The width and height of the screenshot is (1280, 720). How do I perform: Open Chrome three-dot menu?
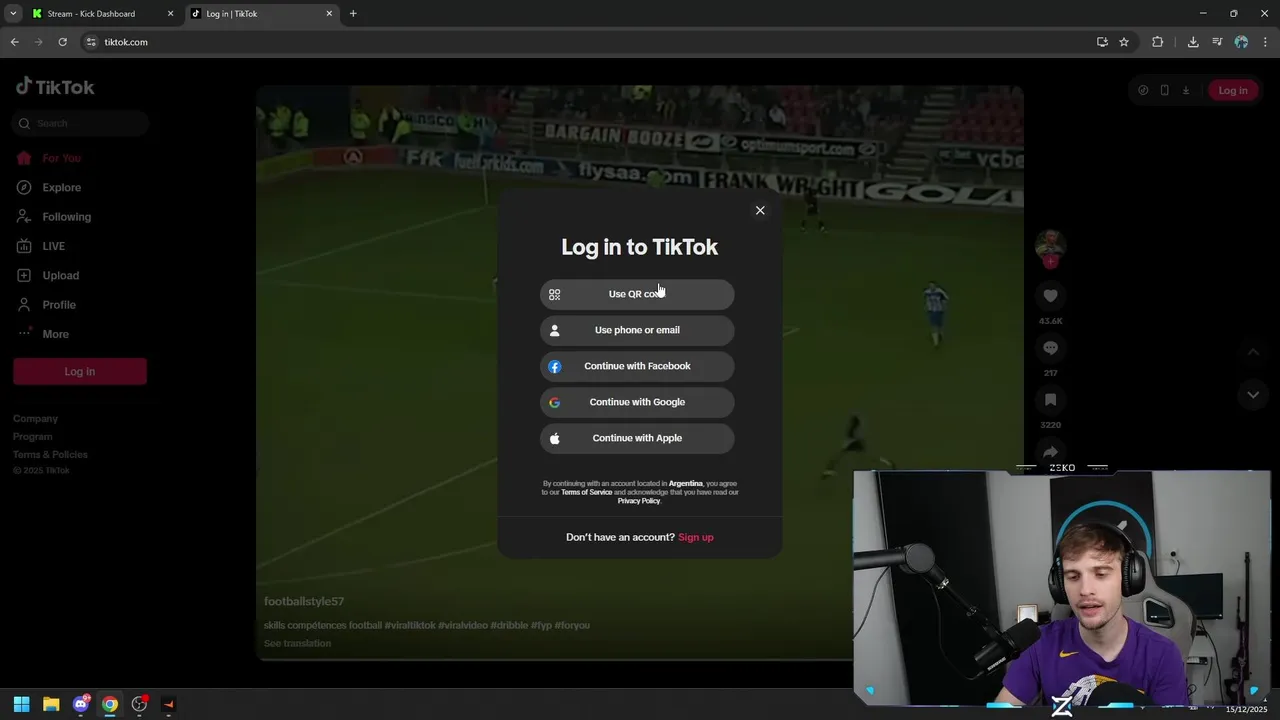click(1265, 42)
